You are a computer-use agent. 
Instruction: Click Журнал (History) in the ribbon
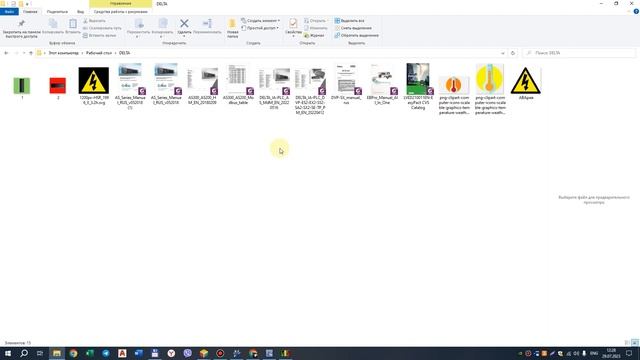(x=314, y=36)
